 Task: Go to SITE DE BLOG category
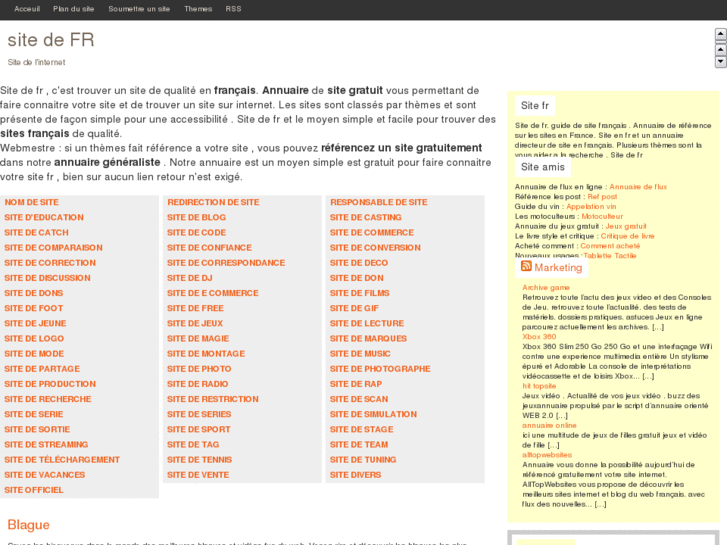tap(197, 218)
